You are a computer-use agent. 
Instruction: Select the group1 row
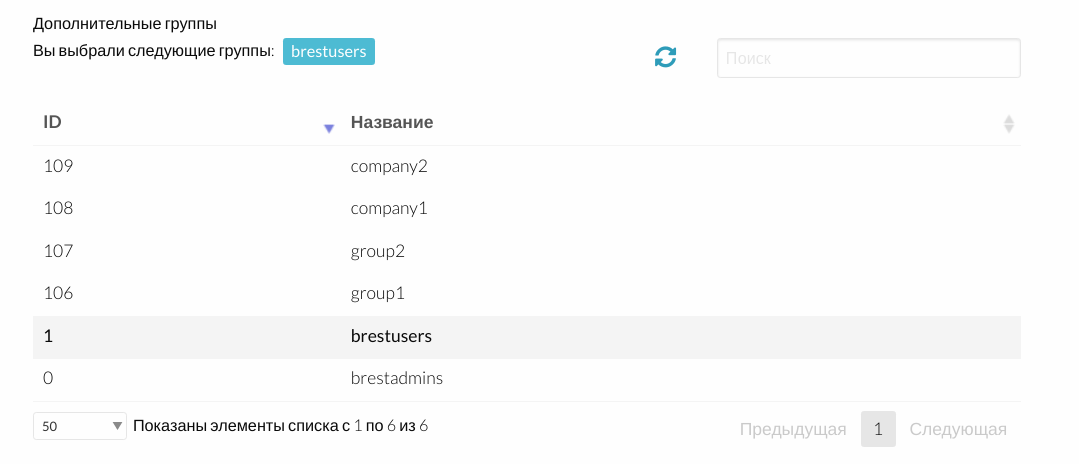378,294
